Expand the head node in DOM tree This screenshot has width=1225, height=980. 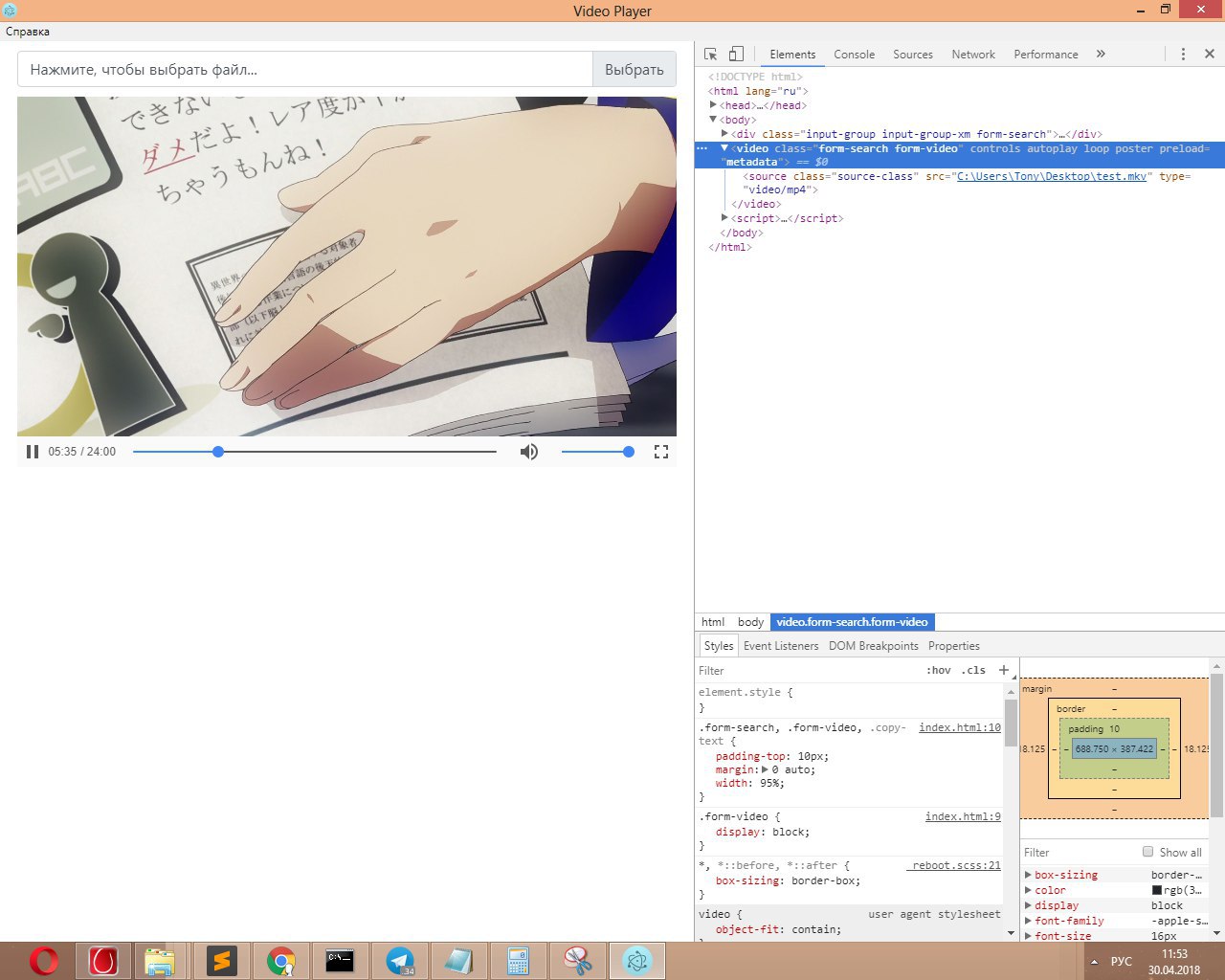click(714, 105)
